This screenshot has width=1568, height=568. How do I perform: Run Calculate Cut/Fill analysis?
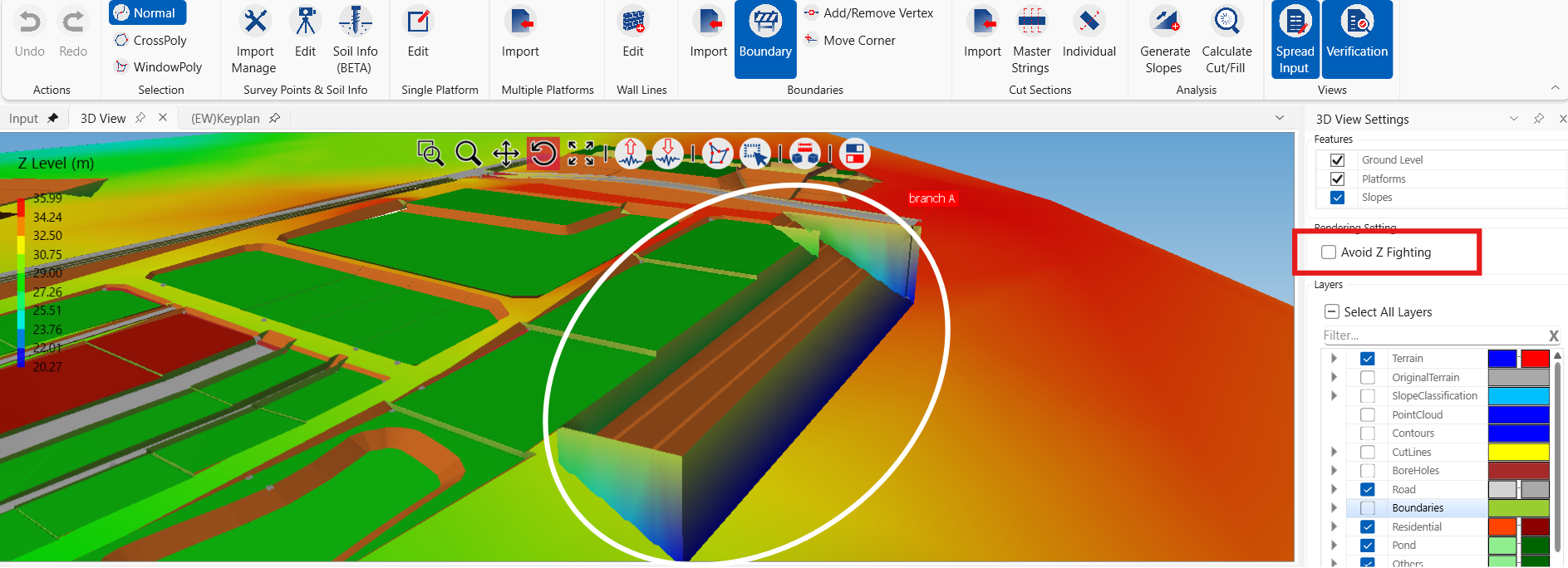(x=1226, y=40)
